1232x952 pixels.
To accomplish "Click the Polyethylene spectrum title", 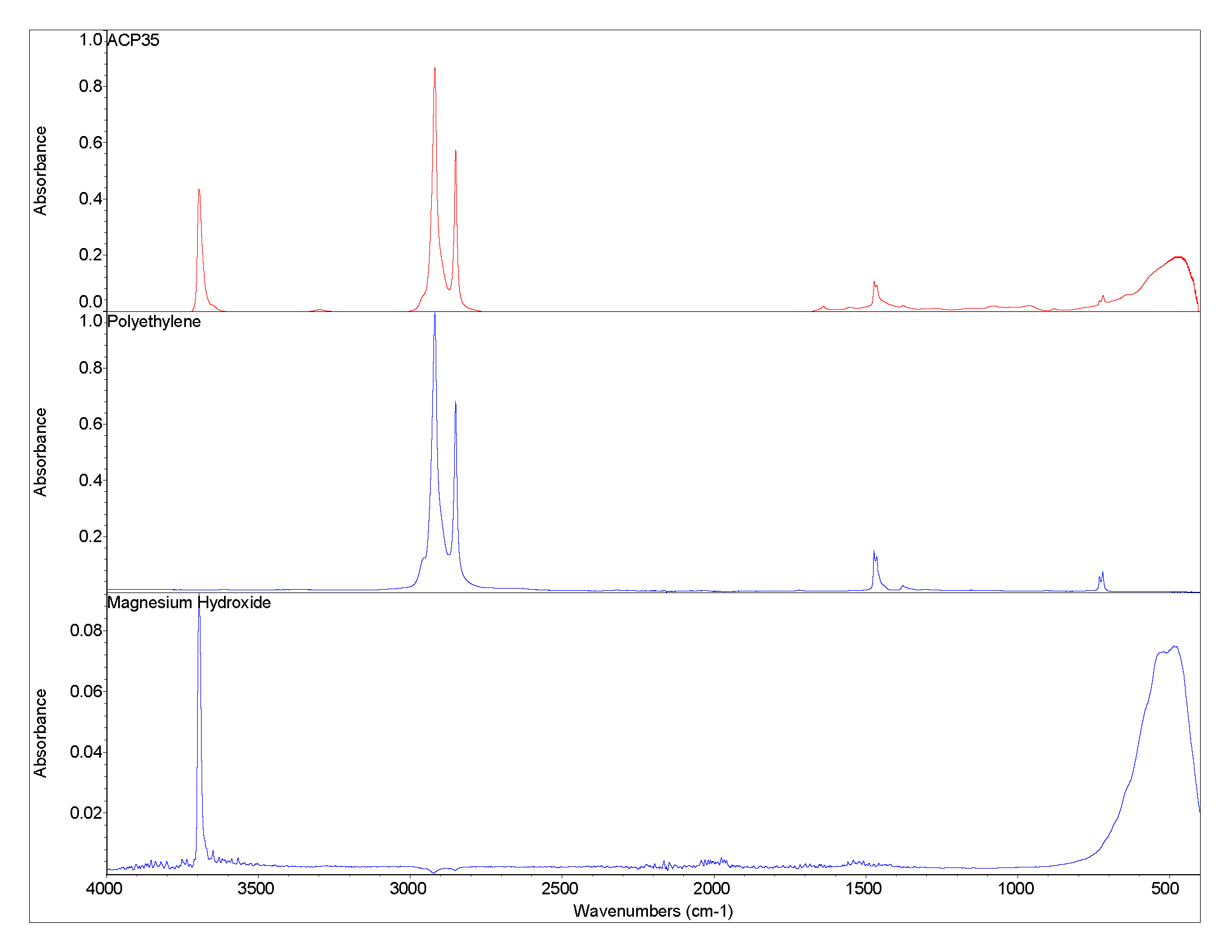I will click(154, 321).
